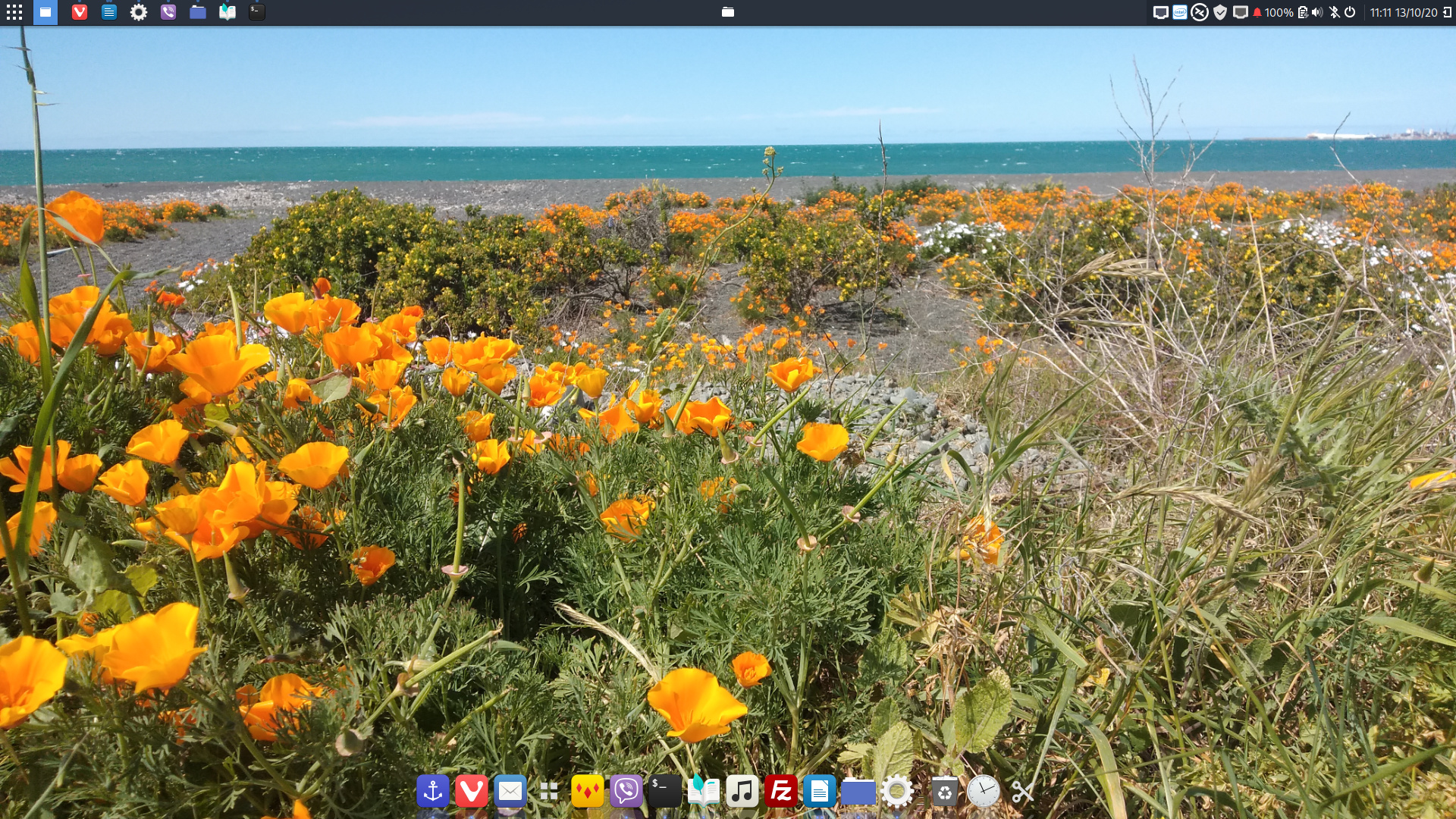Open system settings gear in the dock

tap(897, 792)
